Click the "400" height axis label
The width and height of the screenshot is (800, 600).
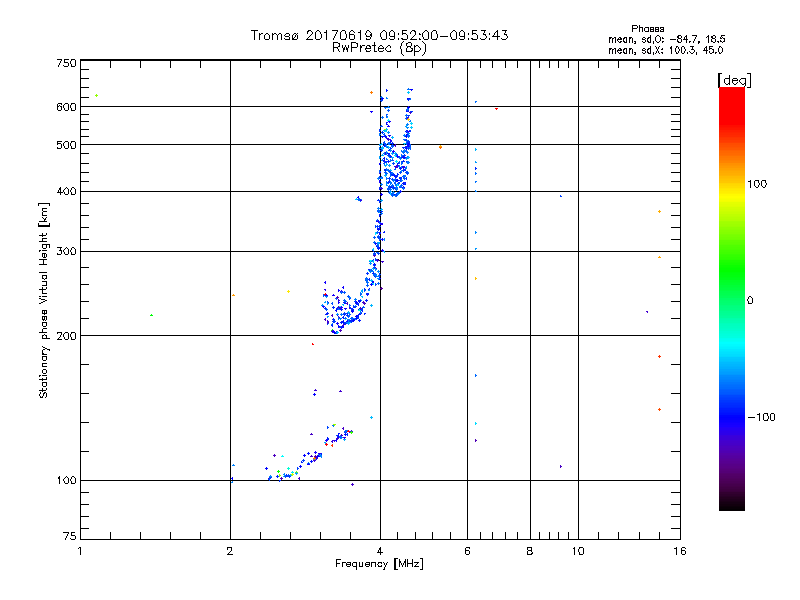66,191
